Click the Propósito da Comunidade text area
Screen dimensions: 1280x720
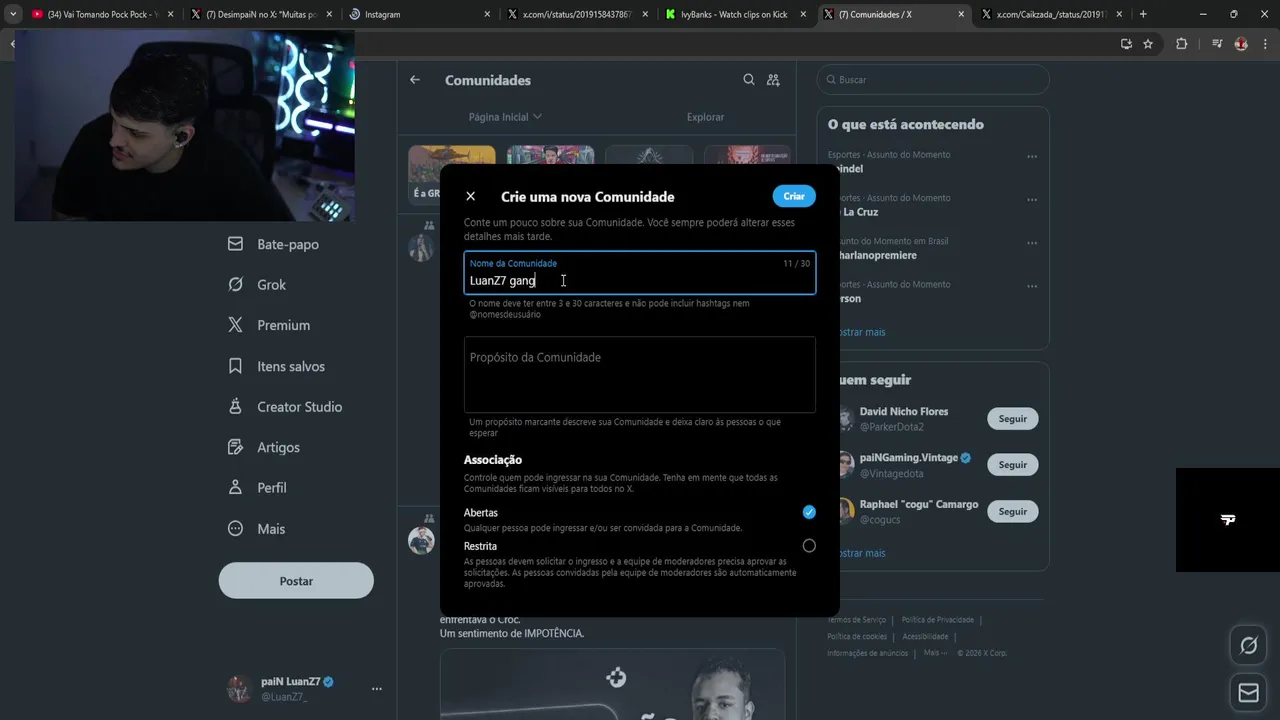(x=640, y=374)
